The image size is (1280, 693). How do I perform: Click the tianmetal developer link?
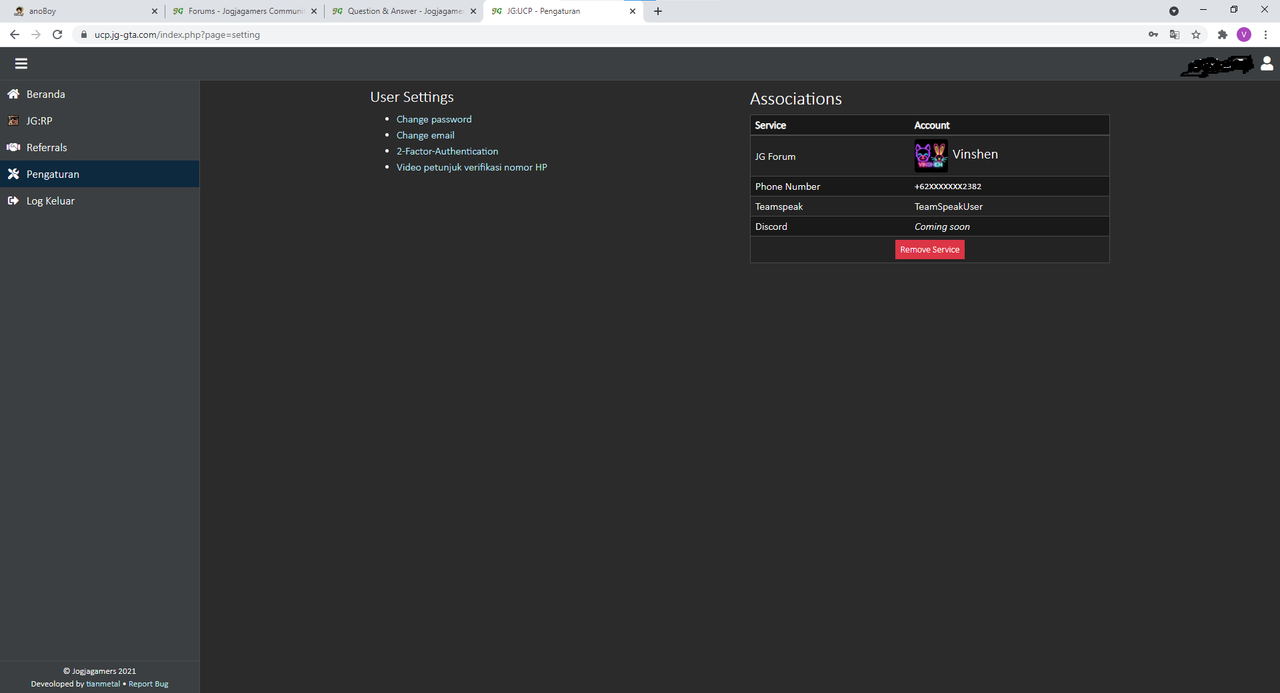(x=103, y=684)
